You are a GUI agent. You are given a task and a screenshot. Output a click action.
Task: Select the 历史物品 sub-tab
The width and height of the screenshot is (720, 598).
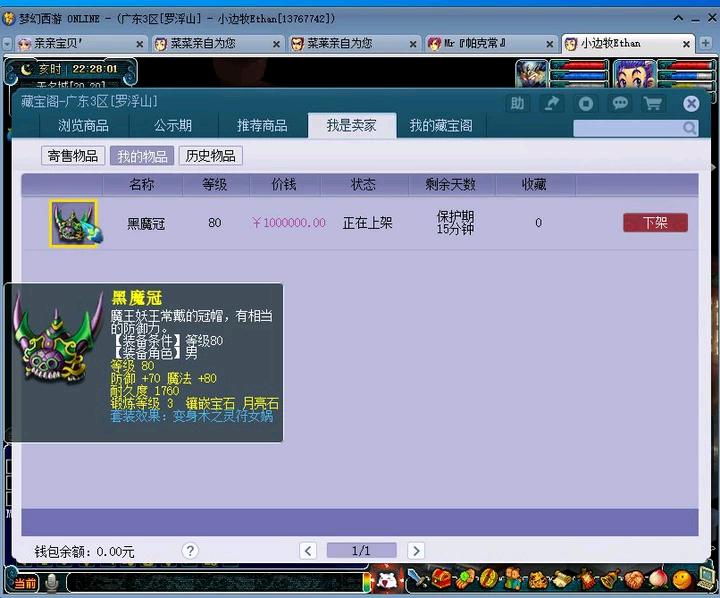coord(211,156)
